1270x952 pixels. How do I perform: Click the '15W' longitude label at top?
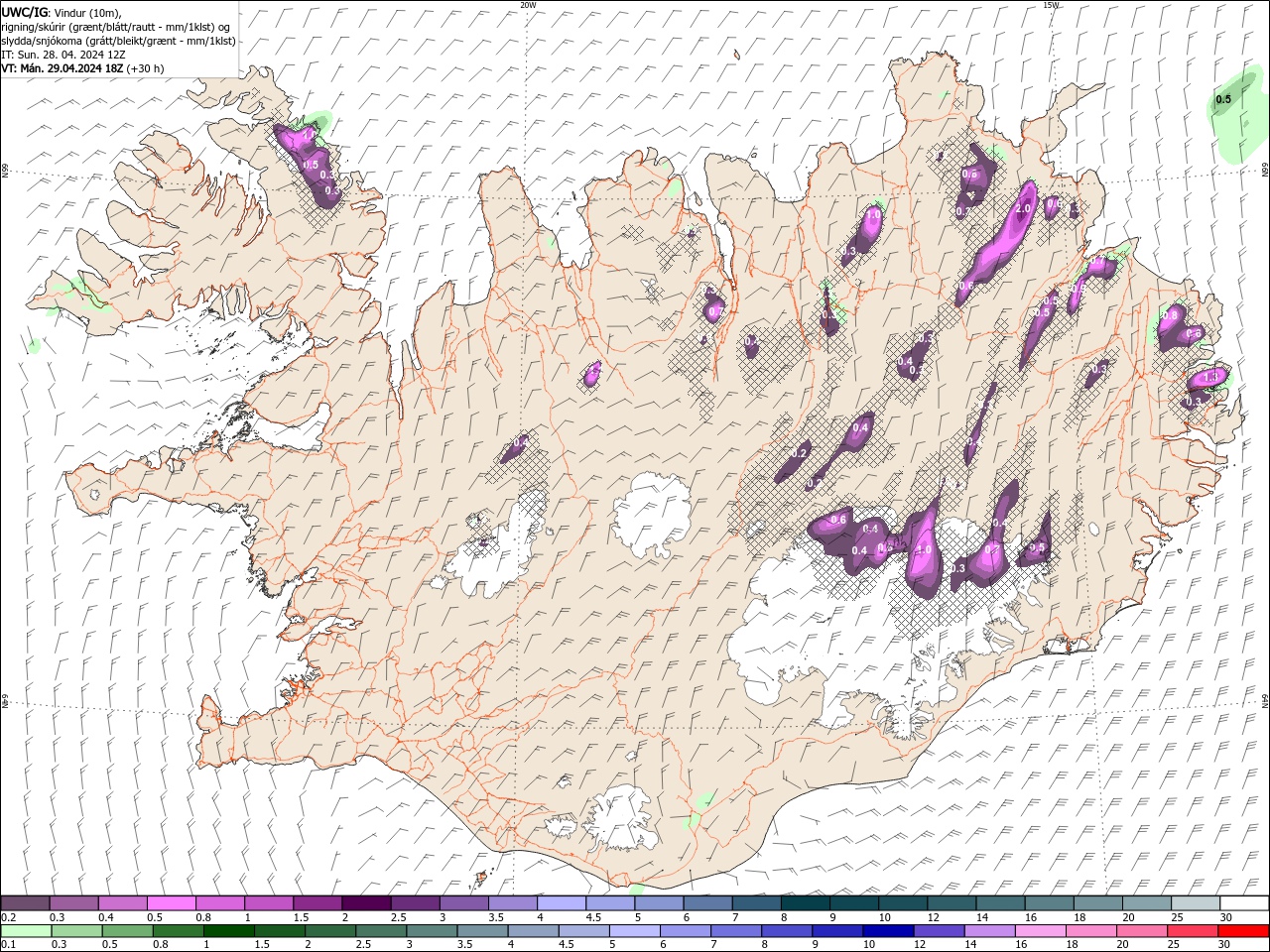1051,5
